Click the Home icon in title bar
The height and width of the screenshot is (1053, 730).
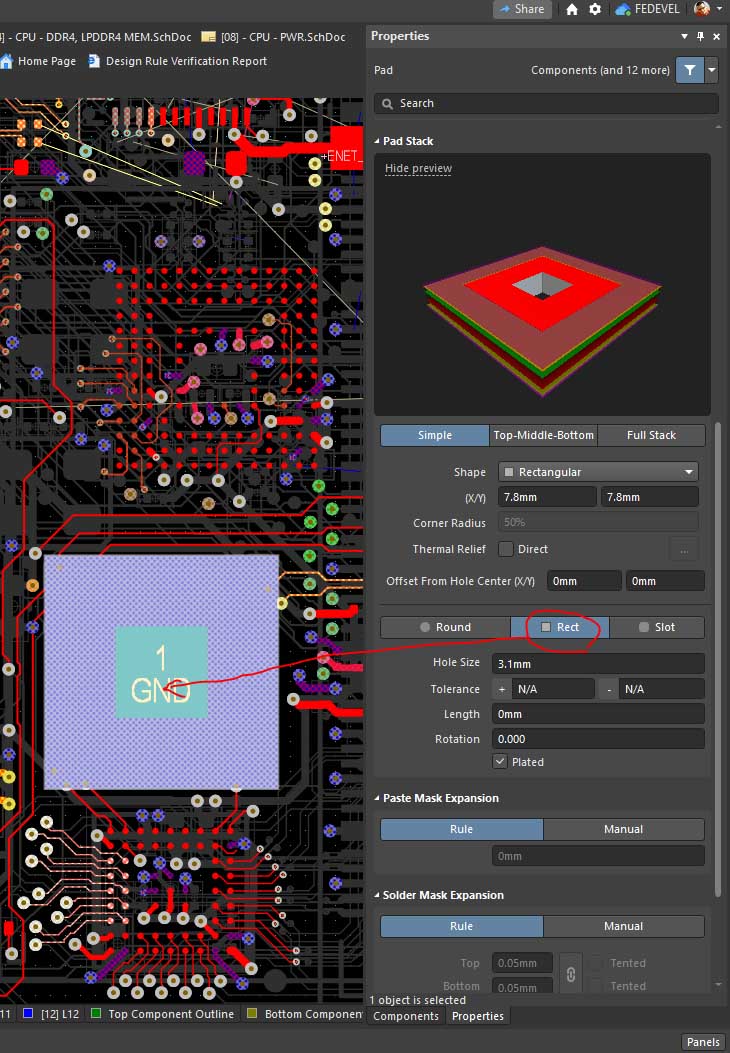[572, 9]
